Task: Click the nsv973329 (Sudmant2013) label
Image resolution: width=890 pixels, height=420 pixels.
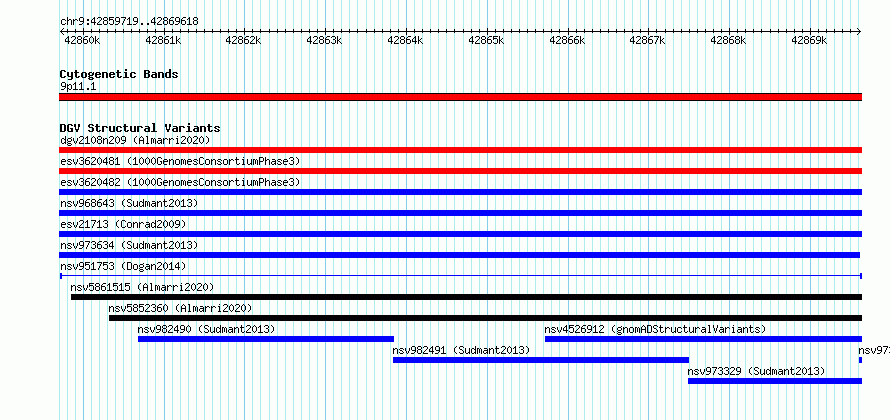Action: tap(756, 371)
